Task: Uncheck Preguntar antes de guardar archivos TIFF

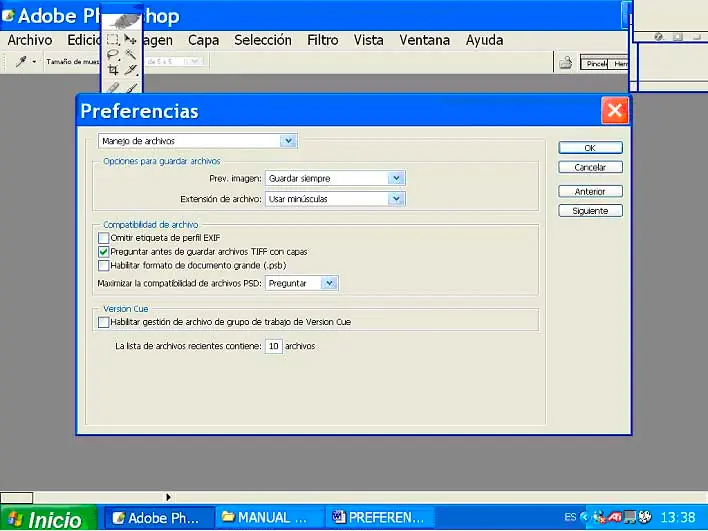Action: pos(103,252)
